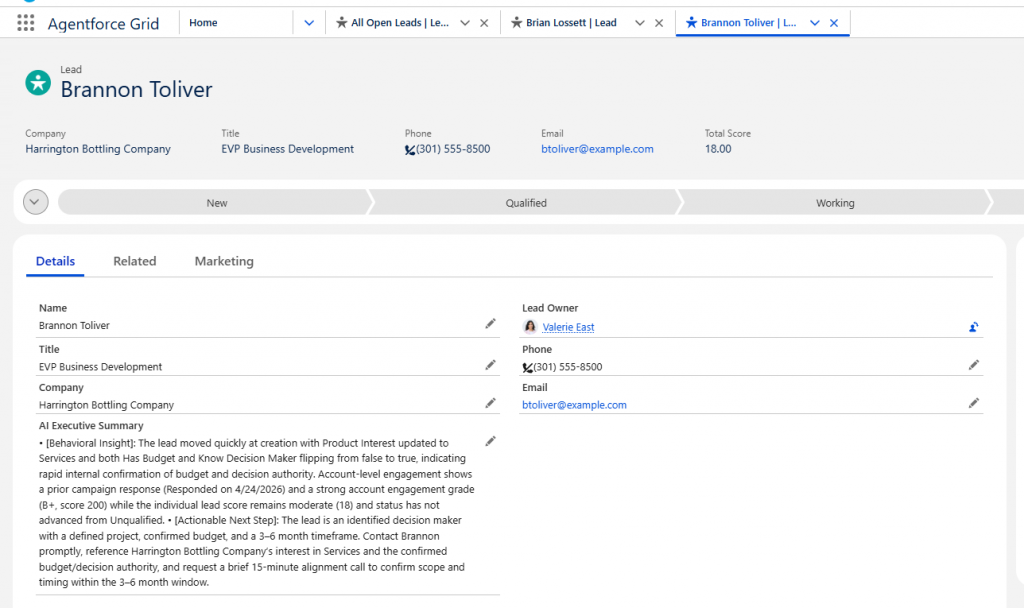This screenshot has width=1024, height=608.
Task: Click the Agentforce Grid app name
Action: click(103, 24)
